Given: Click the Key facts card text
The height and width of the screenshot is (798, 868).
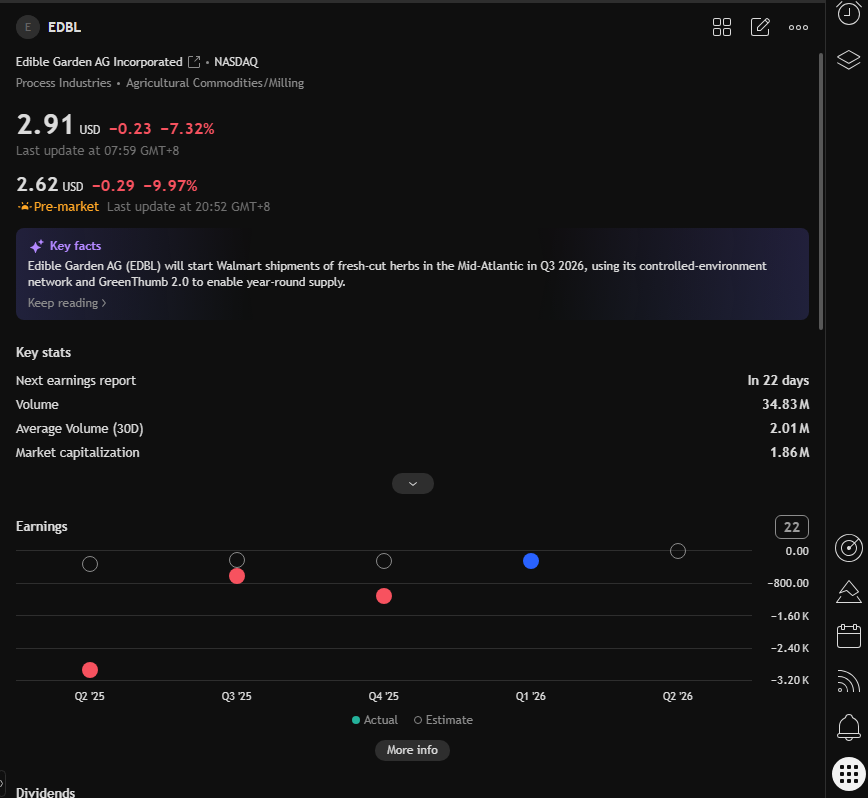Looking at the screenshot, I should 397,274.
